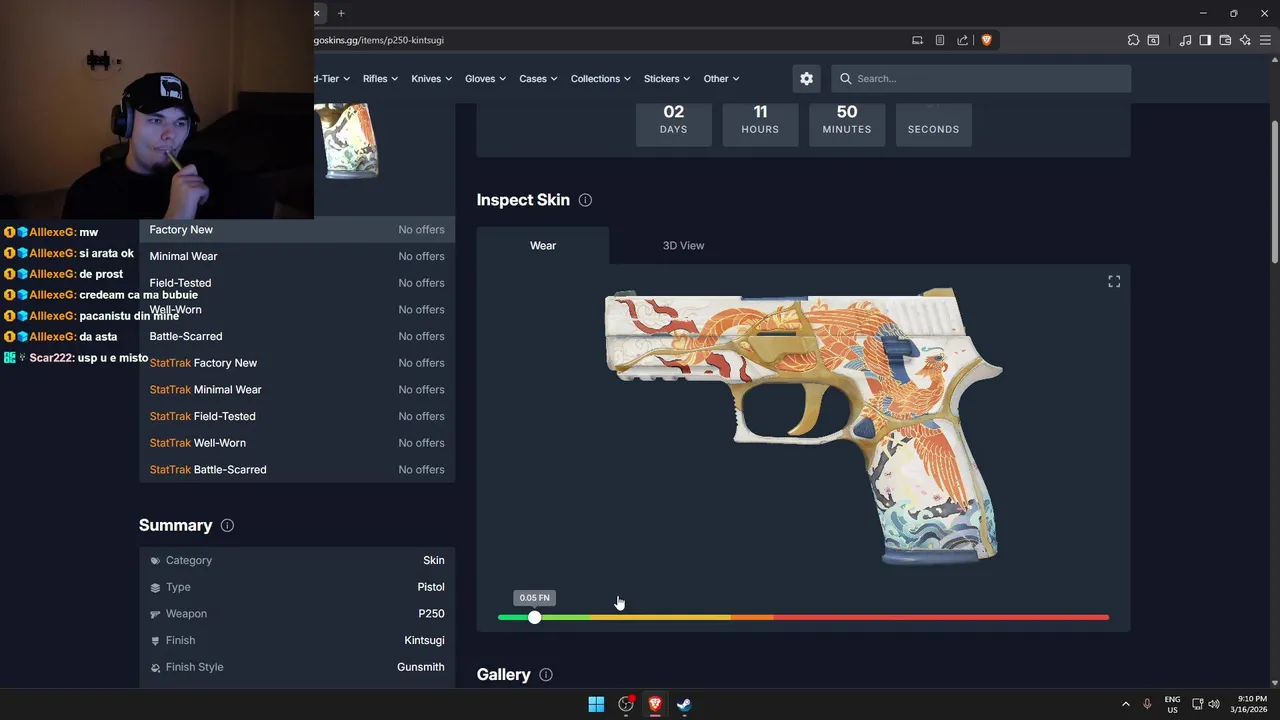Select the Battle-Scarred offers row
Image resolution: width=1280 pixels, height=720 pixels.
click(x=297, y=336)
